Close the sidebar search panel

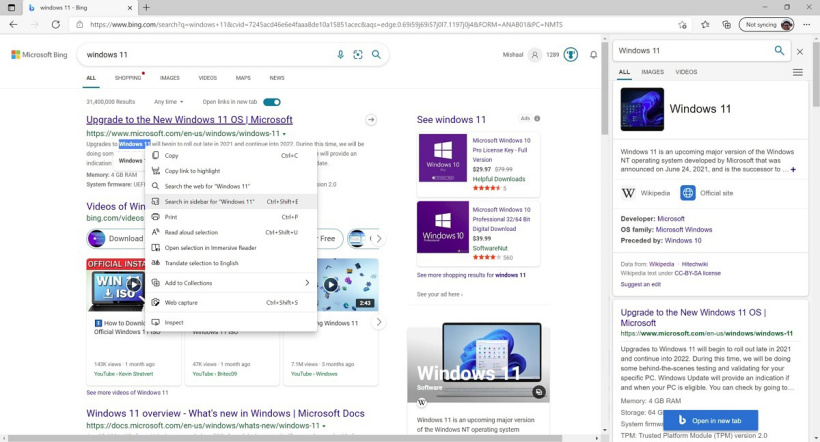point(800,51)
